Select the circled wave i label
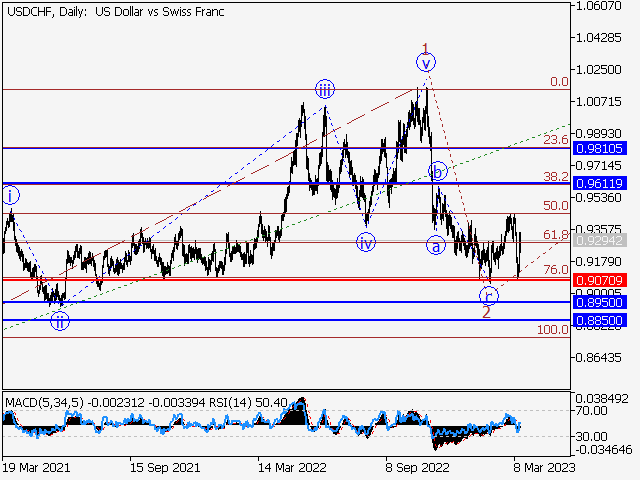640x480 pixels. click(11, 195)
